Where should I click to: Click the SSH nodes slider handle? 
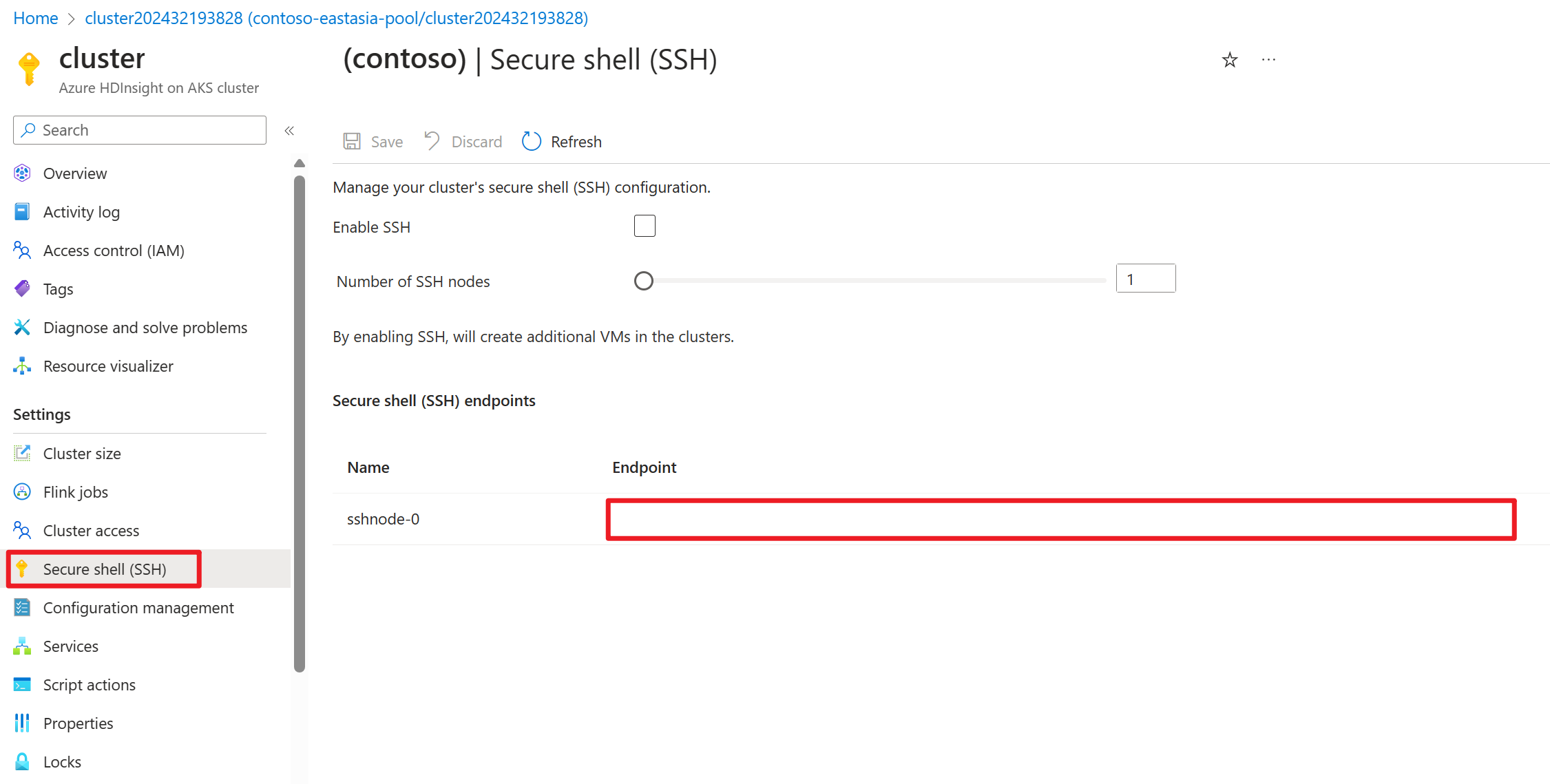[x=644, y=281]
